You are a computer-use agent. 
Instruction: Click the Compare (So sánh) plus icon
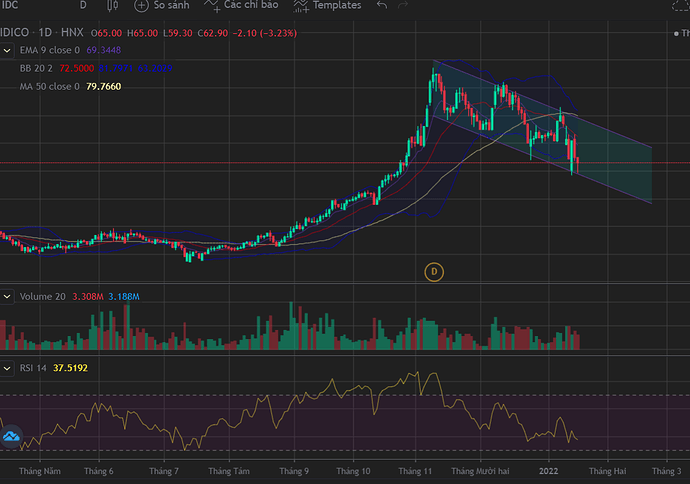coord(140,5)
